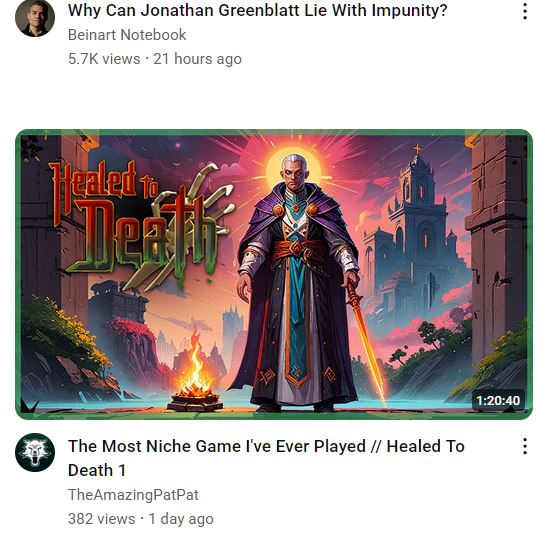Open TheAmazingPatPat wolf channel avatar

click(35, 452)
